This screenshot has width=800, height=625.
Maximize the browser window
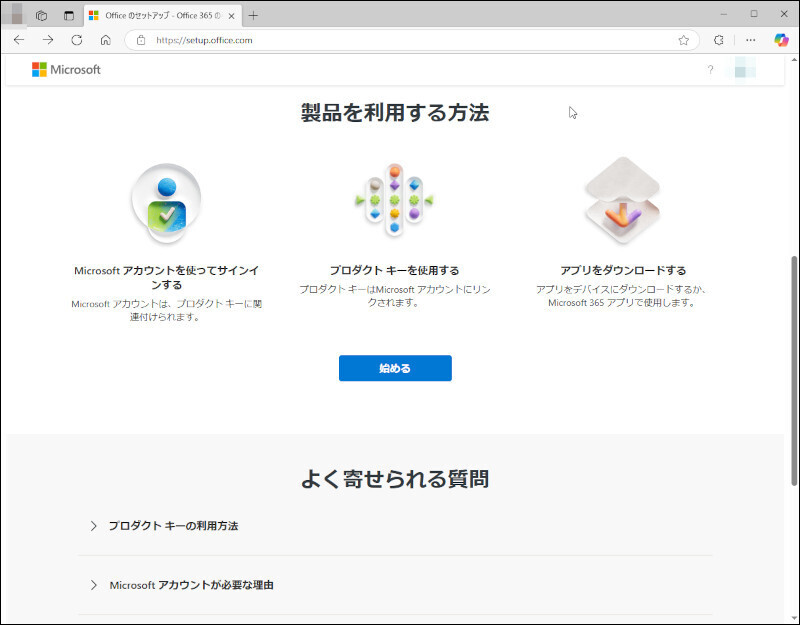(x=754, y=14)
